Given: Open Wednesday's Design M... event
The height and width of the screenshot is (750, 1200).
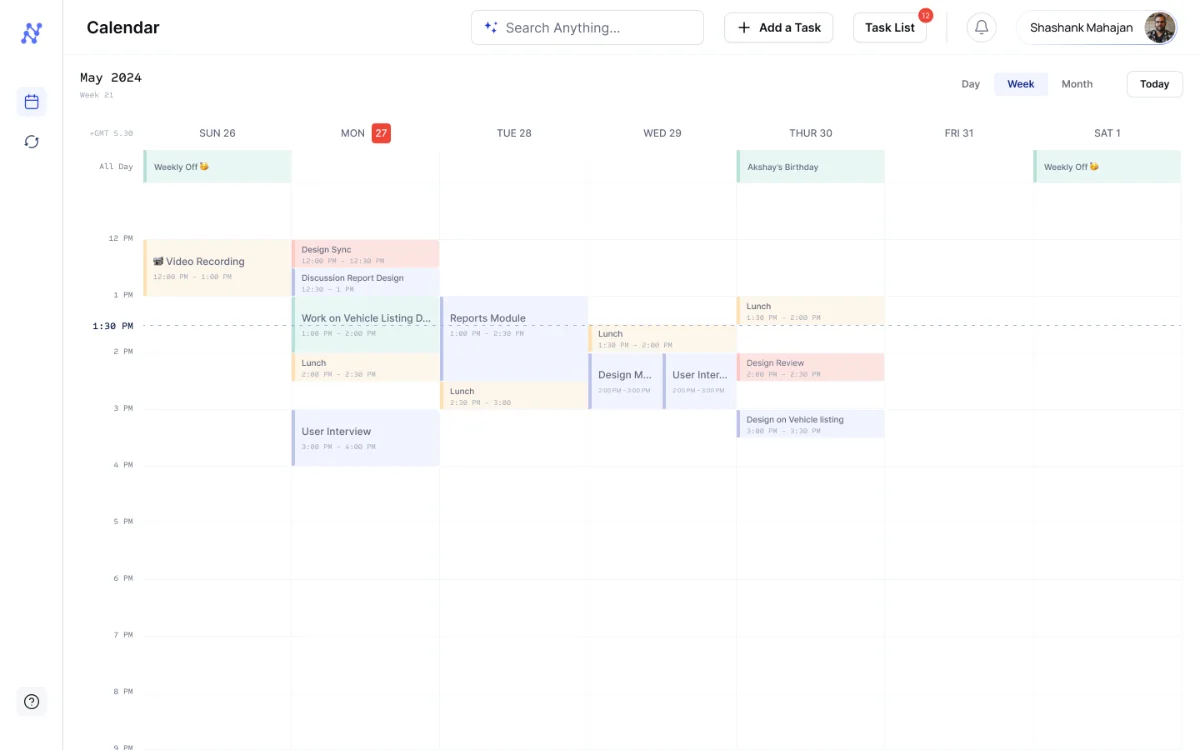Looking at the screenshot, I should (625, 381).
